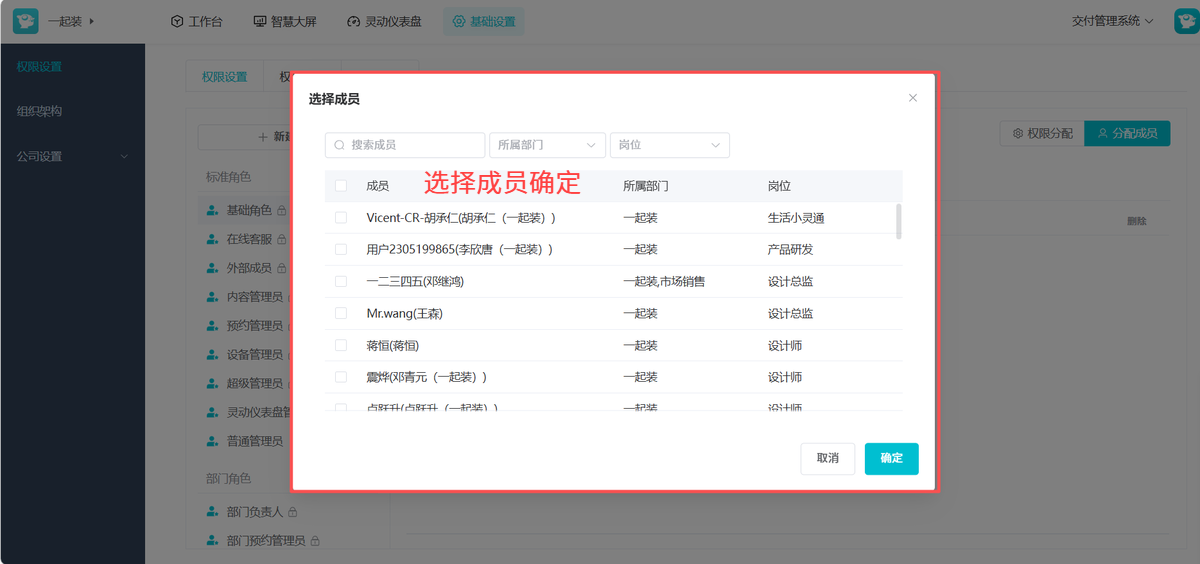1200x564 pixels.
Task: Click the gear icon in 权限分配 button
Action: pyautogui.click(x=1018, y=133)
